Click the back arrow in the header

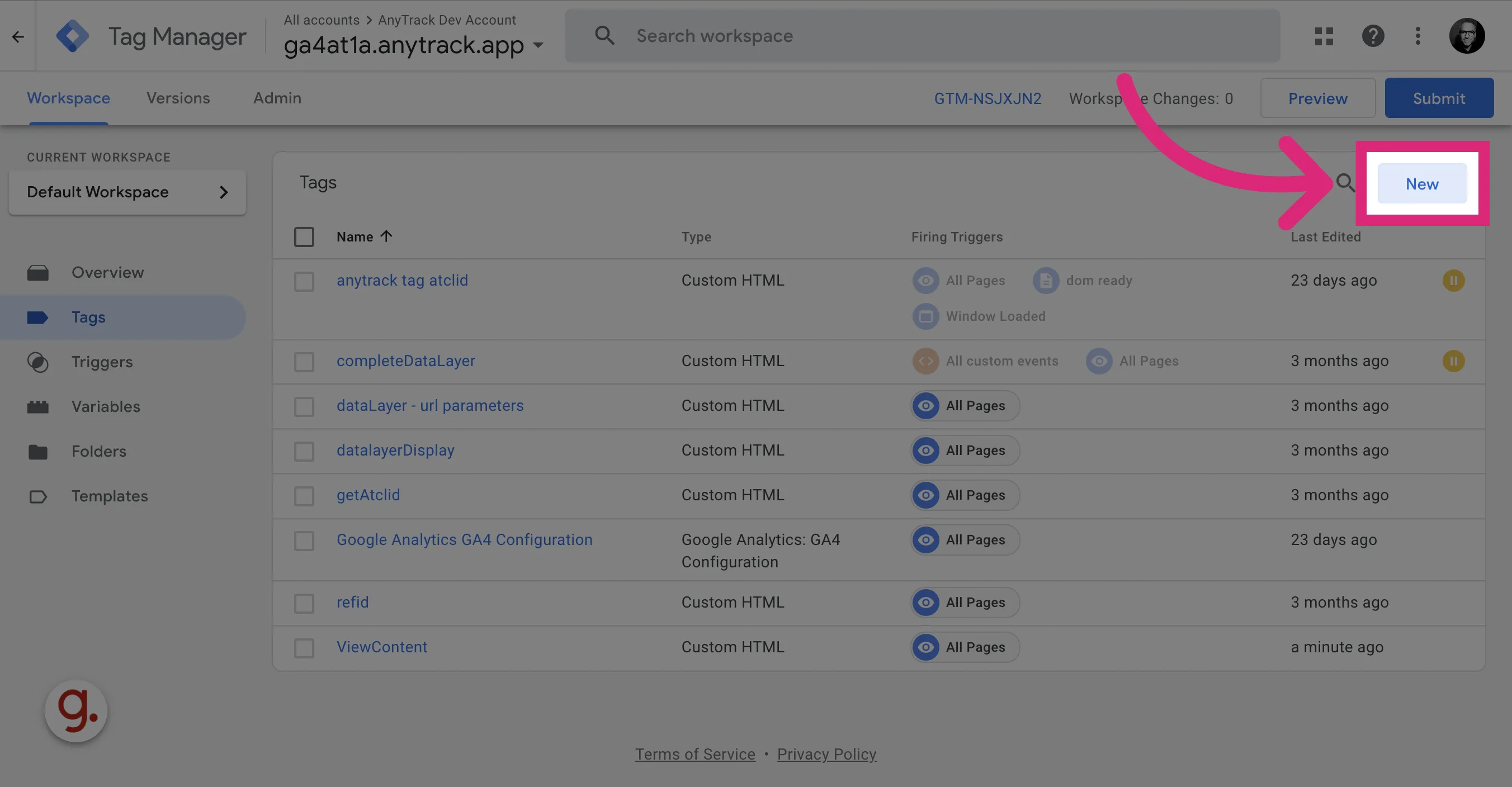click(x=18, y=36)
